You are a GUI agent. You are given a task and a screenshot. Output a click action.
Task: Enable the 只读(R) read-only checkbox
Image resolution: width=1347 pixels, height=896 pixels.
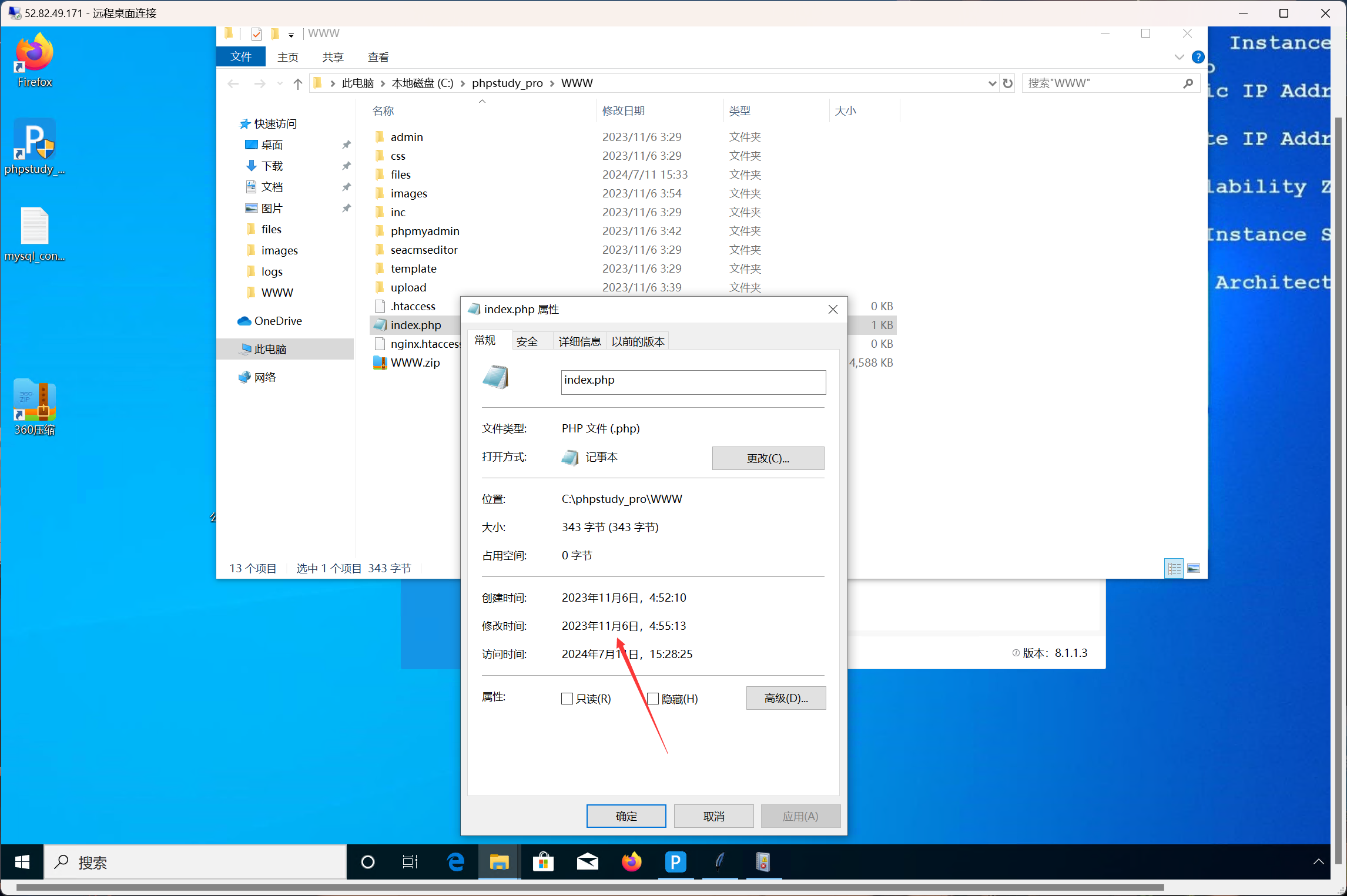coord(567,699)
